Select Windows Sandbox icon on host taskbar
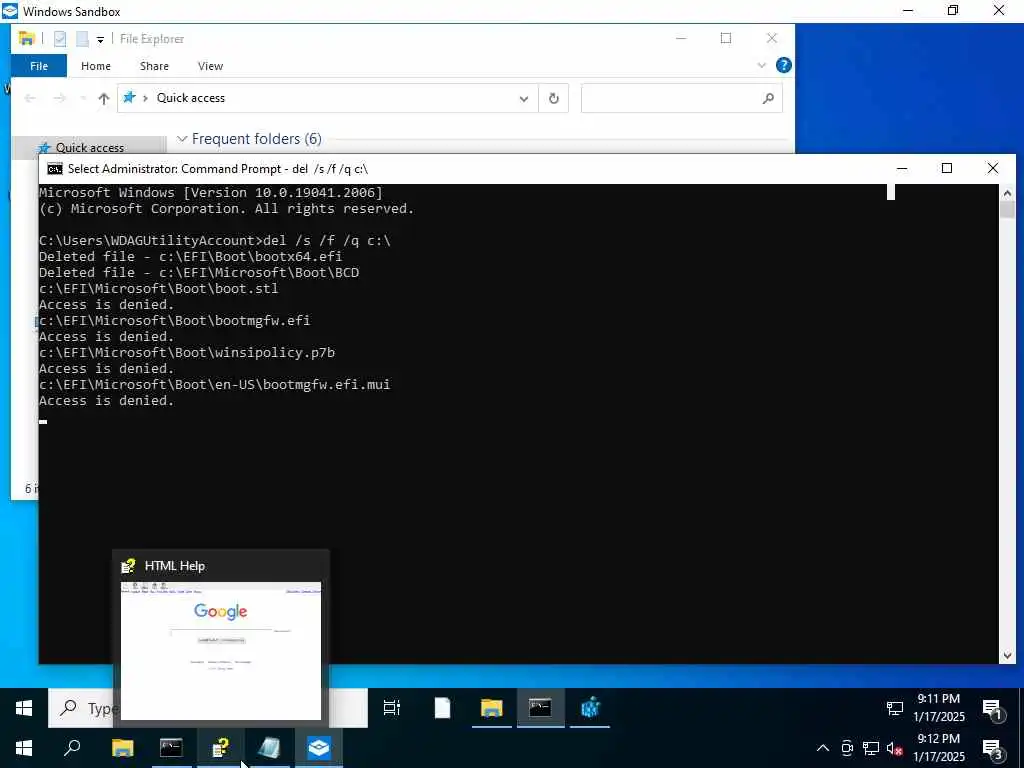This screenshot has height=768, width=1024. pyautogui.click(x=319, y=748)
